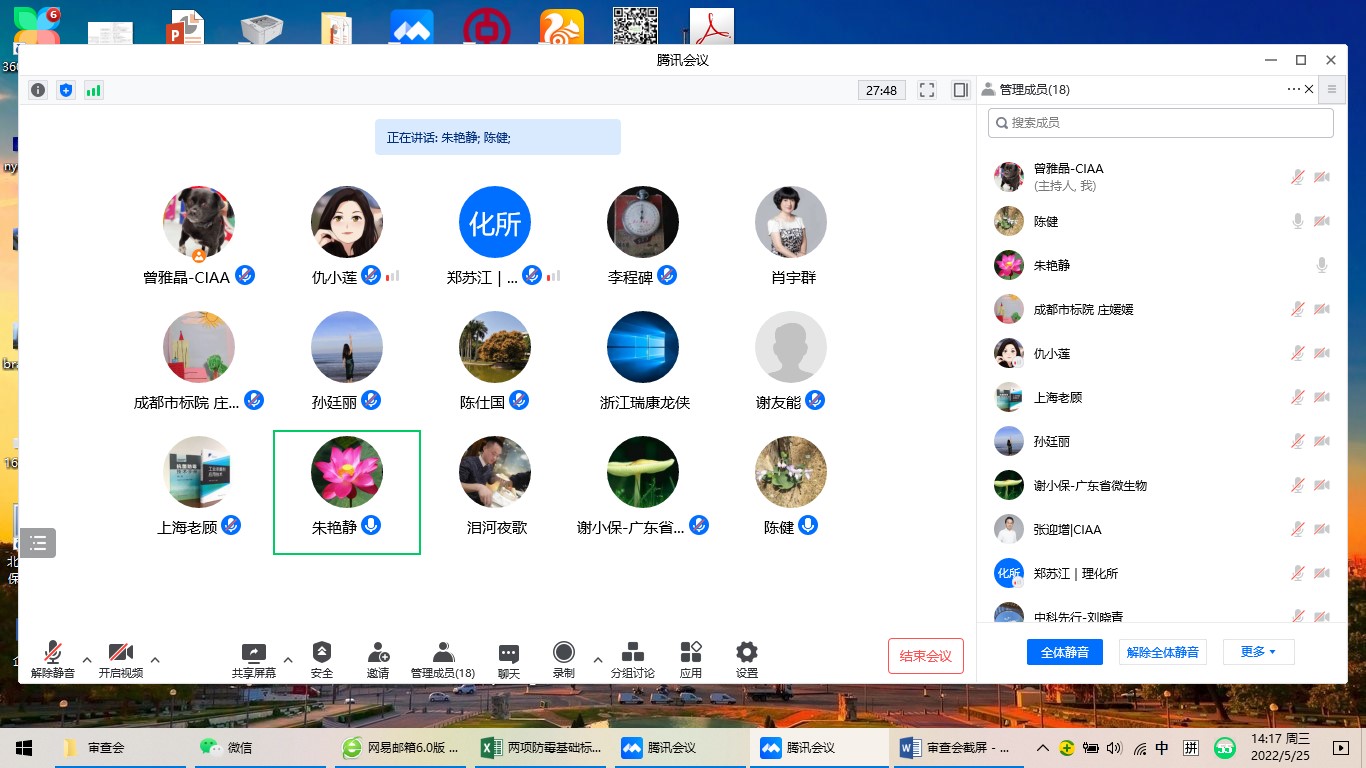Screen dimensions: 1366x768
Task: Switch to 微信 in the taskbar
Action: [x=240, y=747]
